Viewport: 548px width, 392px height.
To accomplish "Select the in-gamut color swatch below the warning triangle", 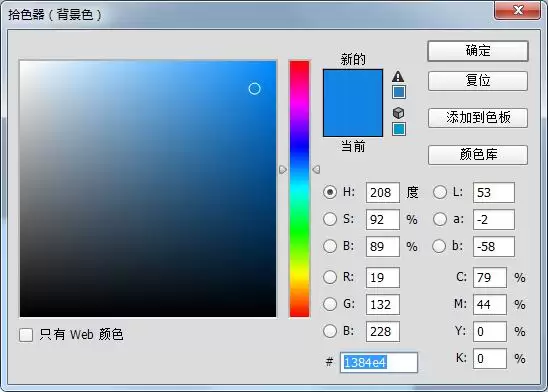I will pos(399,92).
